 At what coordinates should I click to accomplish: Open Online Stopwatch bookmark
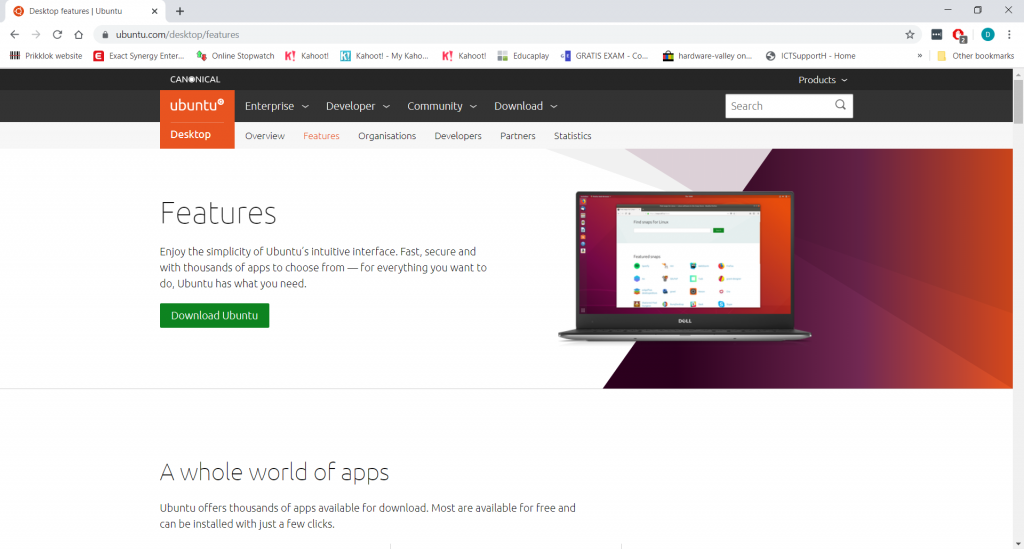tap(235, 56)
